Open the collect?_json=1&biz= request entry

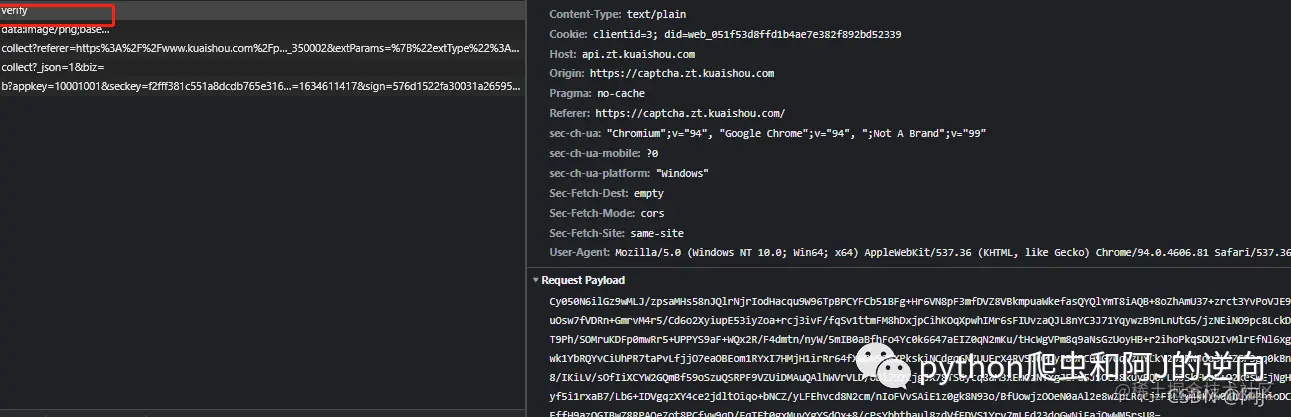pos(262,67)
